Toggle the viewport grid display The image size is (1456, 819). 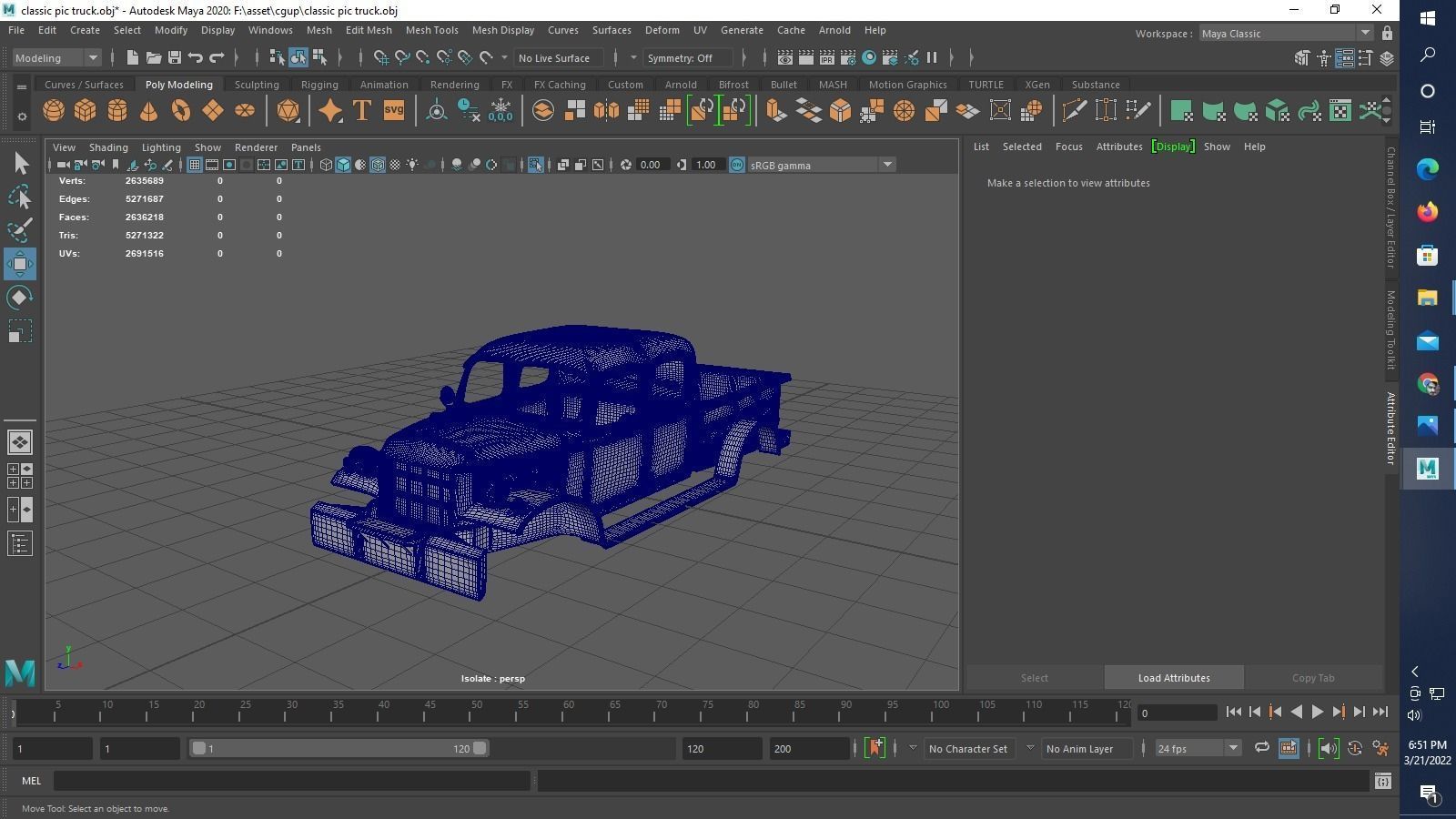pos(194,165)
